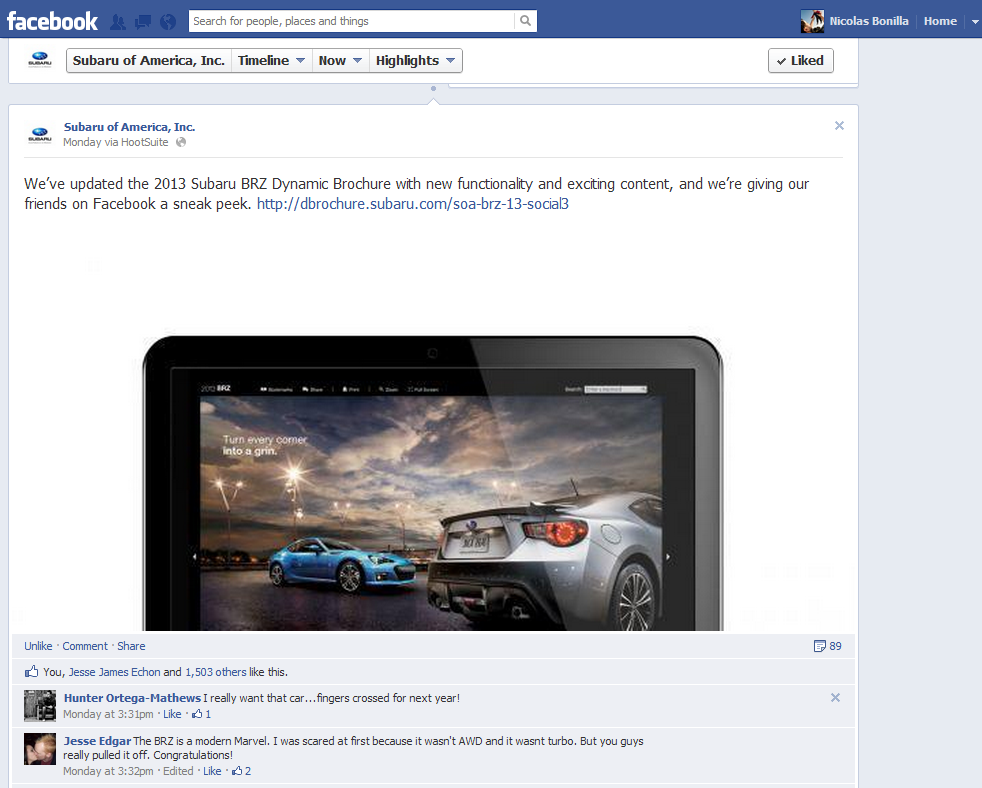
Task: Like Hunter Ortega-Mathews comment
Action: [172, 714]
